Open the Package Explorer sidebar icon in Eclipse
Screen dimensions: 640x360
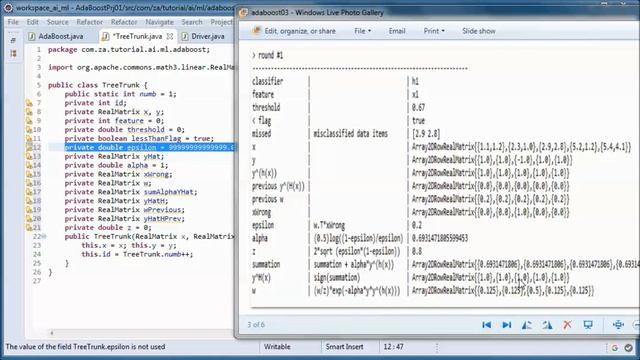pyautogui.click(x=13, y=53)
